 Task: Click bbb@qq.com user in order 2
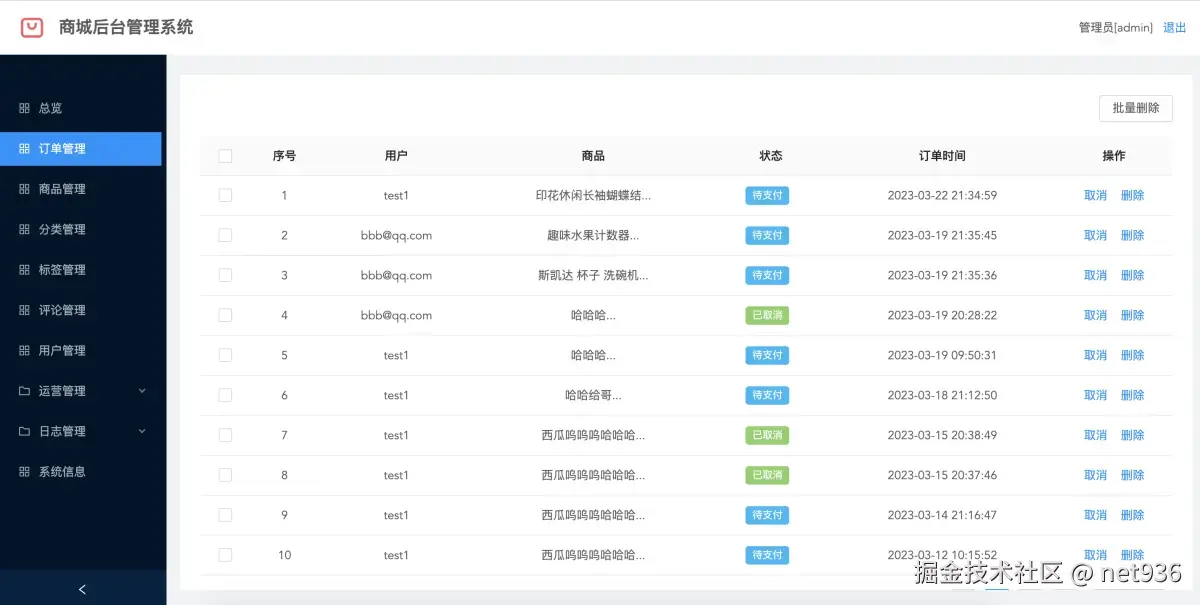(x=396, y=235)
